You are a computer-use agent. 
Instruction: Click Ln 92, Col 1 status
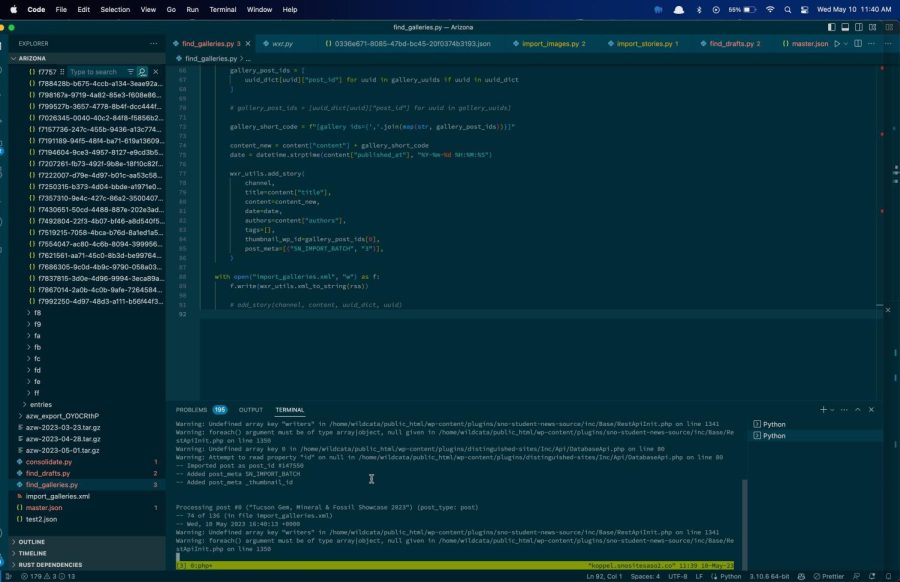(x=604, y=576)
